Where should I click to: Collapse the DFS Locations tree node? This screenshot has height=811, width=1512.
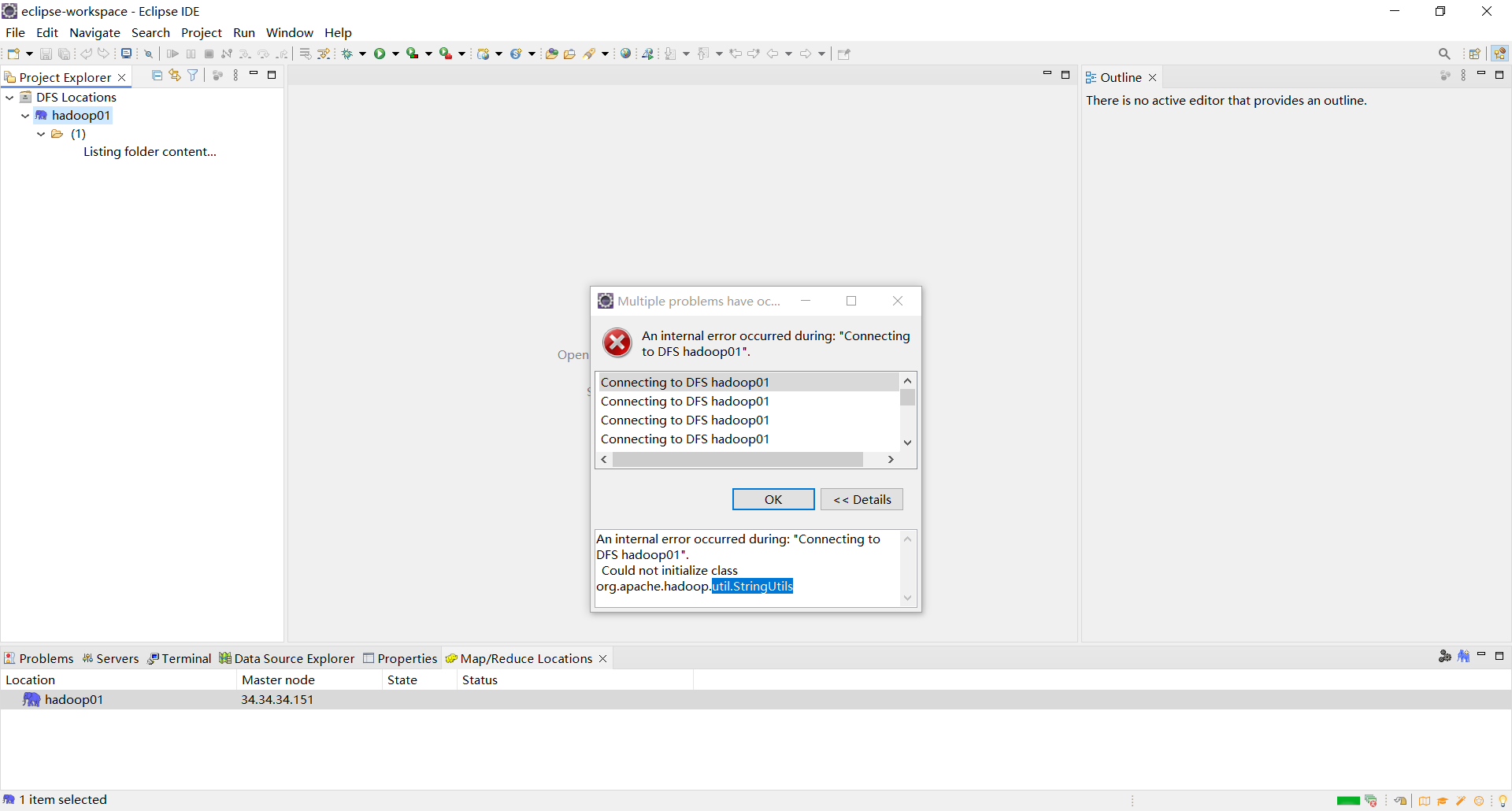[10, 98]
